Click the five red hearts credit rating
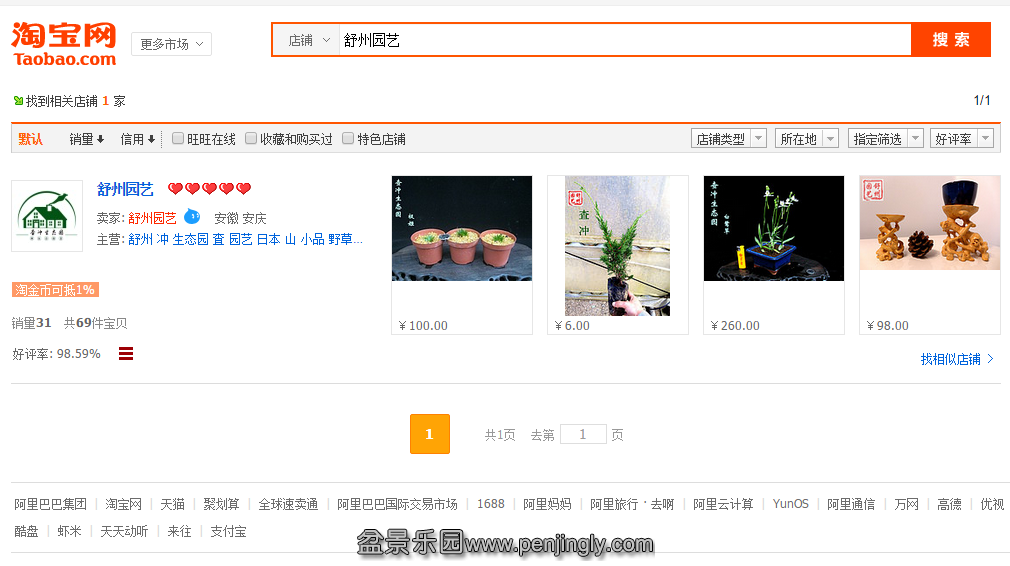The height and width of the screenshot is (566, 1010). (209, 189)
